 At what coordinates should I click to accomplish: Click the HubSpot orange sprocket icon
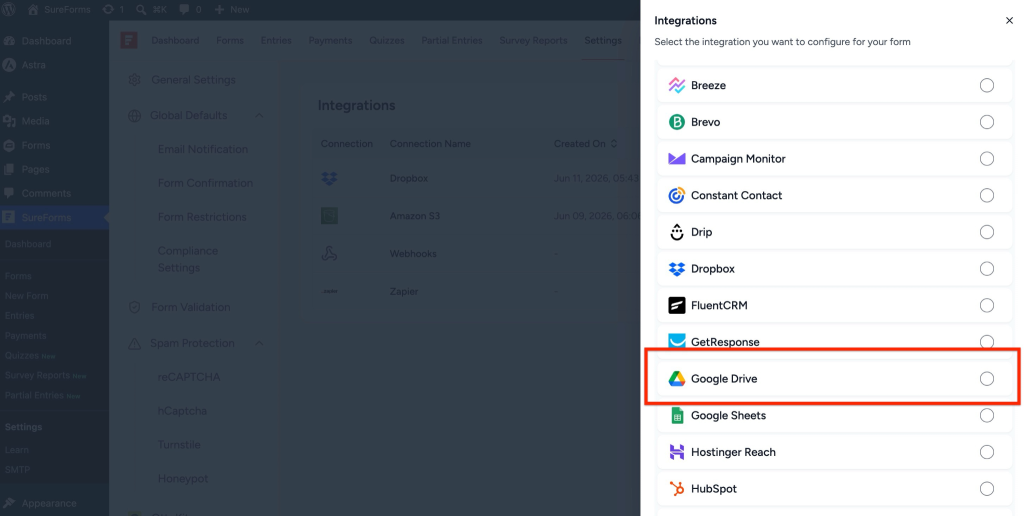677,489
